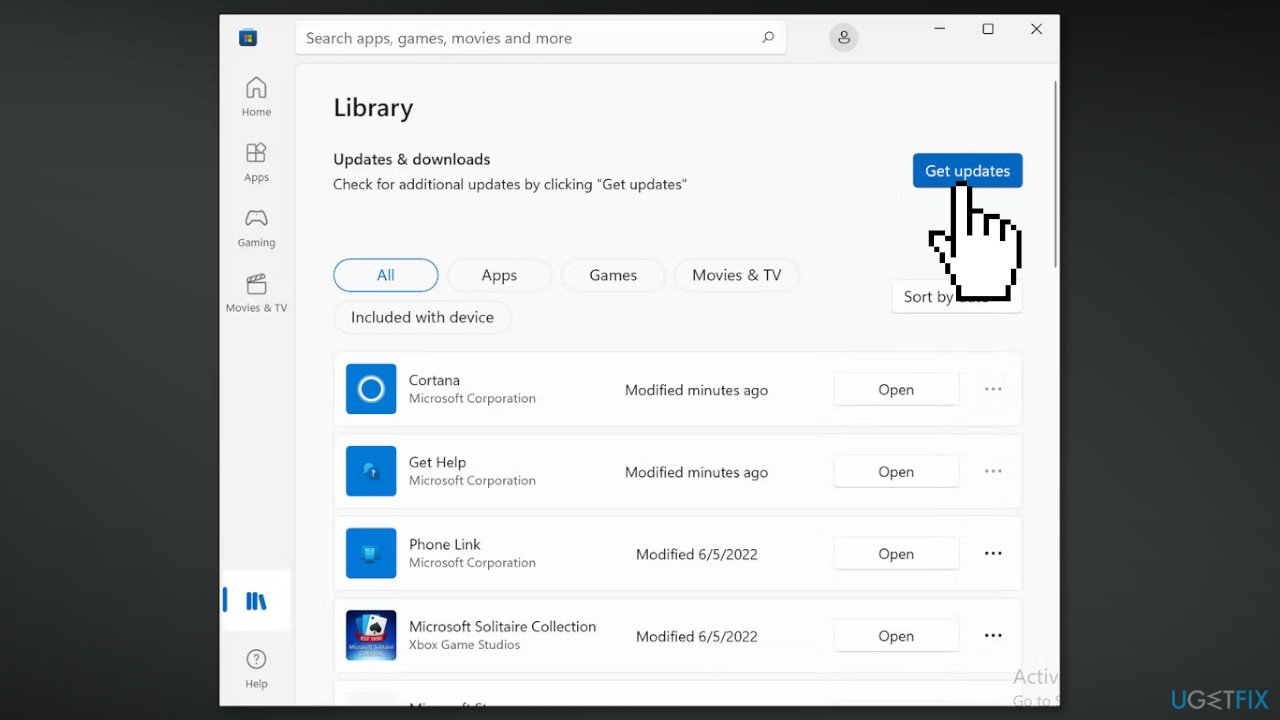The width and height of the screenshot is (1280, 720).
Task: Open more options for Cortana
Action: tap(993, 389)
